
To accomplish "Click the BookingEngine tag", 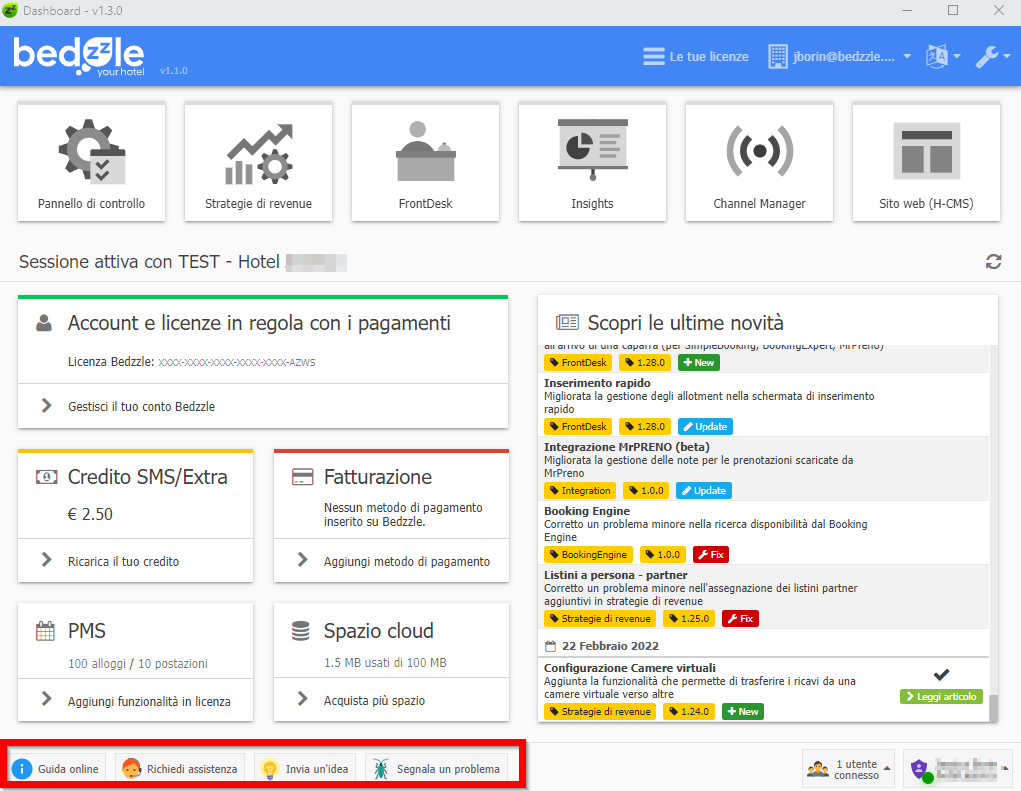I will click(x=588, y=555).
